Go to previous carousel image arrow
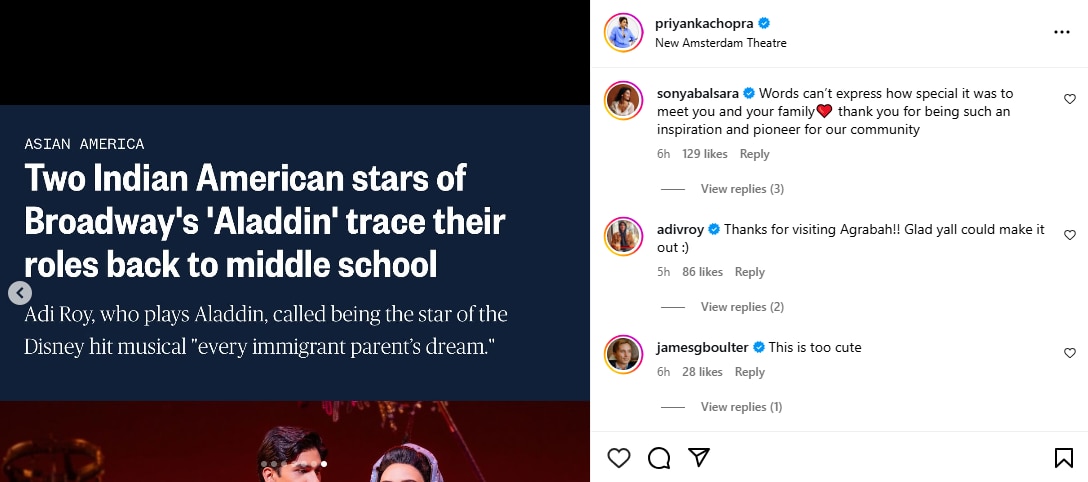The width and height of the screenshot is (1088, 482). point(20,293)
